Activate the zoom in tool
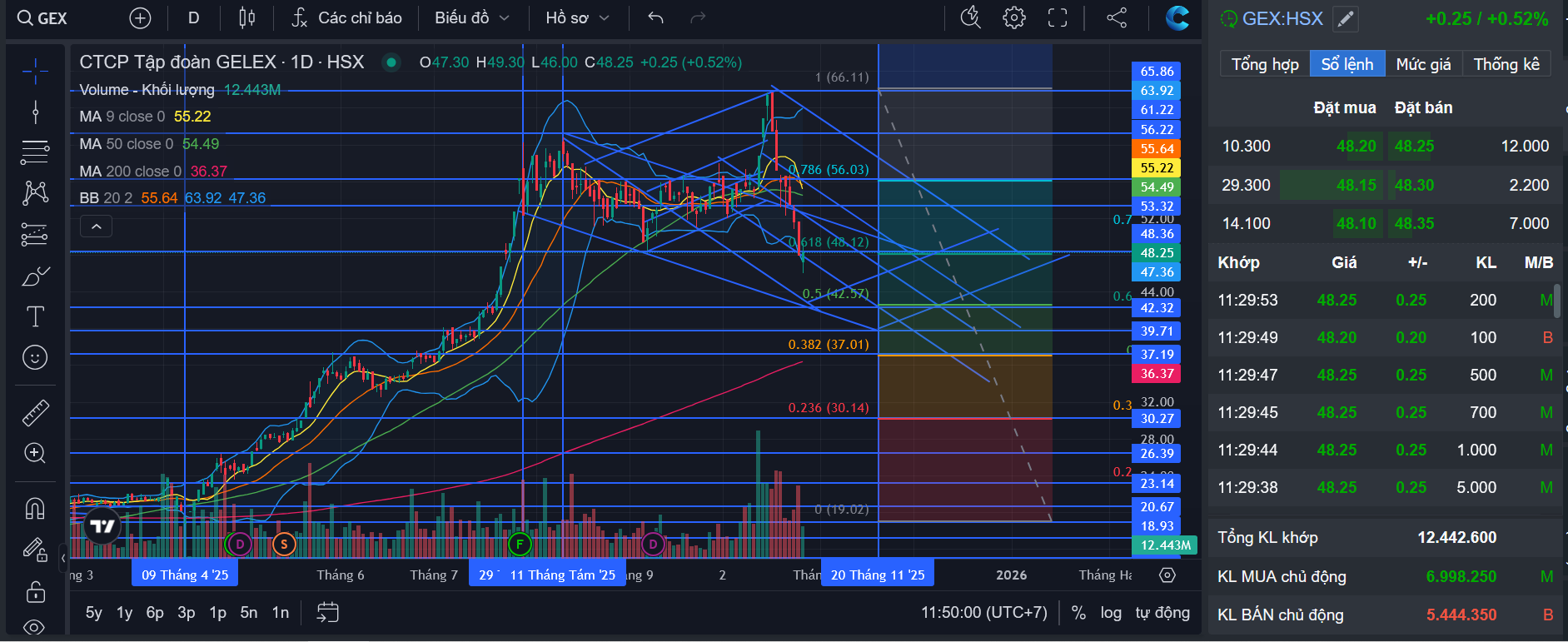 35,453
